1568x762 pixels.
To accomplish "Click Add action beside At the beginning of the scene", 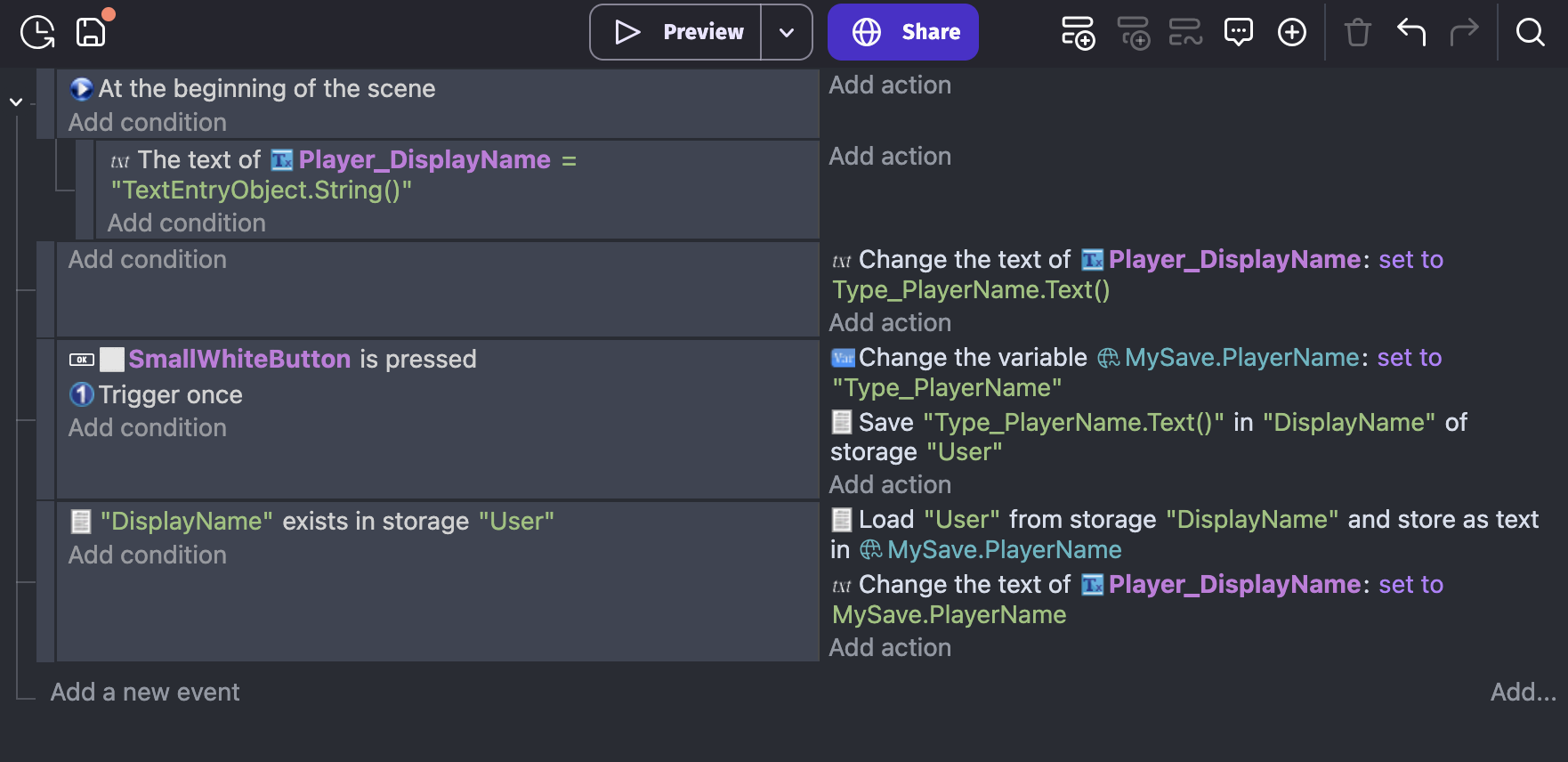I will (890, 85).
